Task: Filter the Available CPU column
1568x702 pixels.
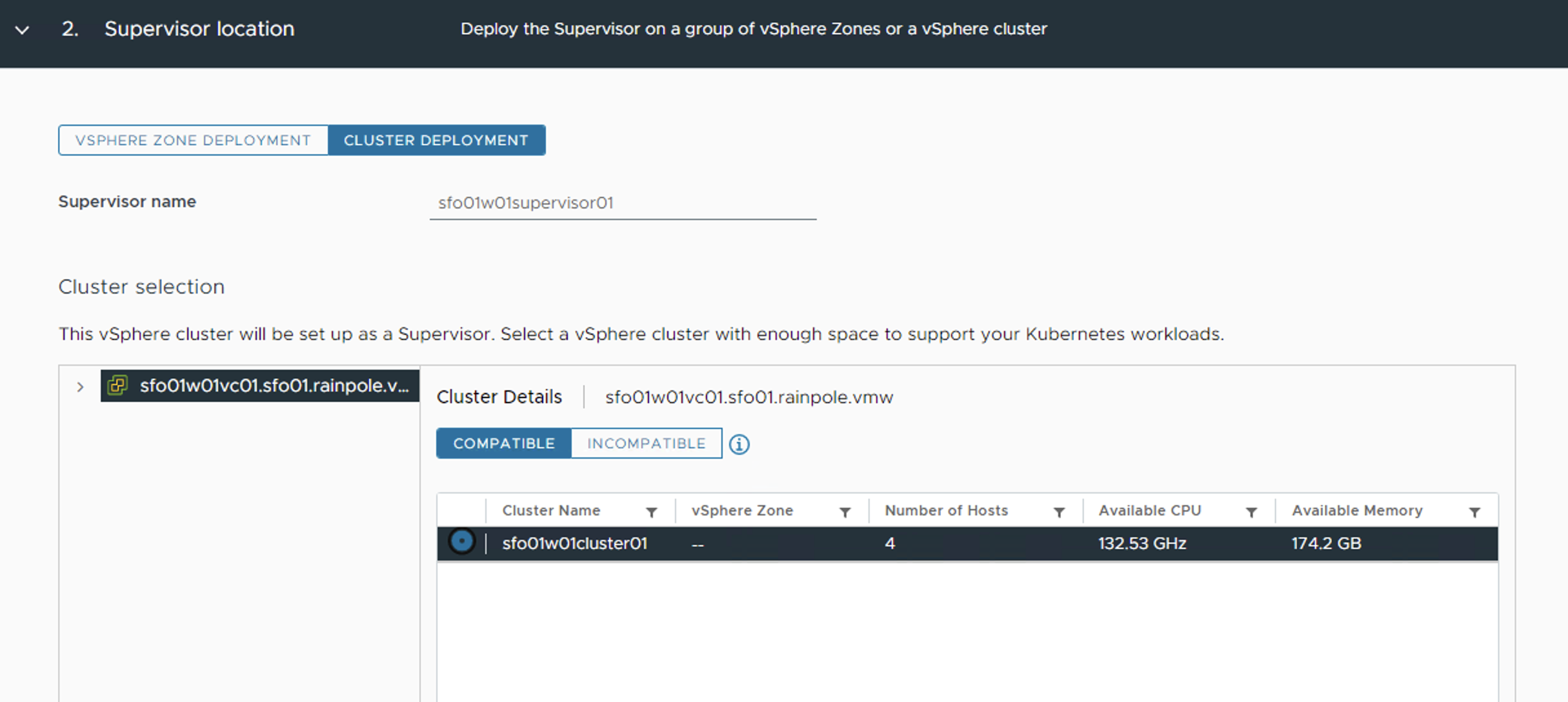Action: 1251,512
